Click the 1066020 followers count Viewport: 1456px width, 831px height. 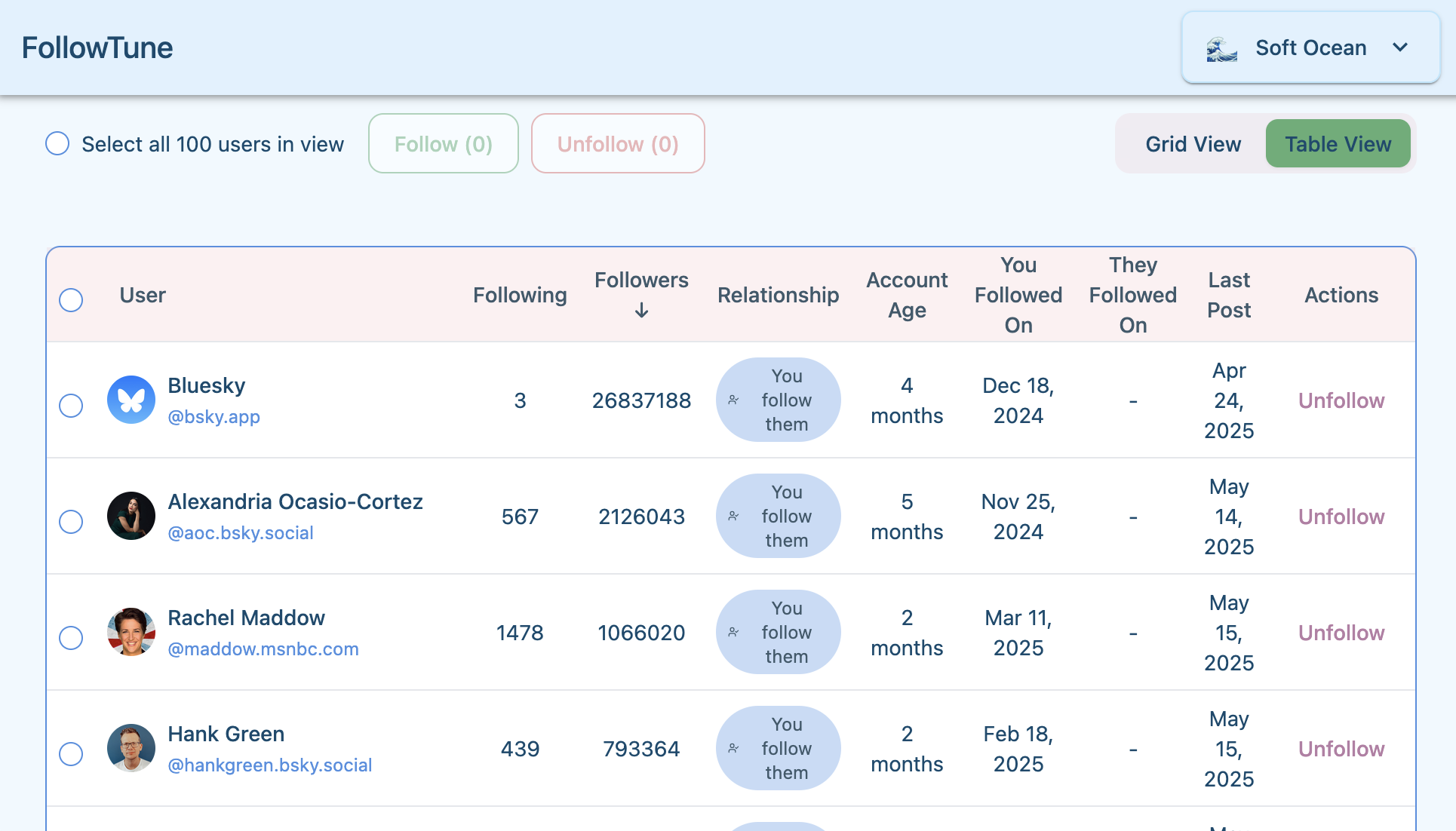coord(641,633)
